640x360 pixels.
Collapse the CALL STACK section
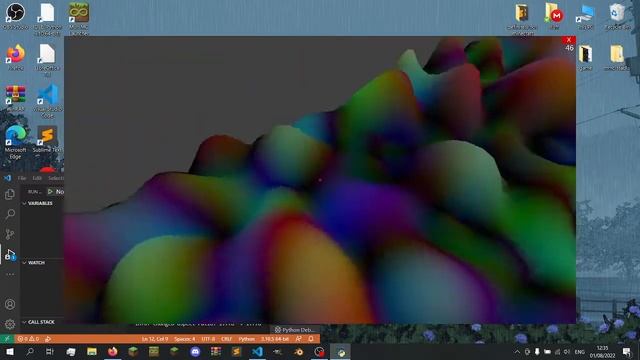(x=38, y=322)
